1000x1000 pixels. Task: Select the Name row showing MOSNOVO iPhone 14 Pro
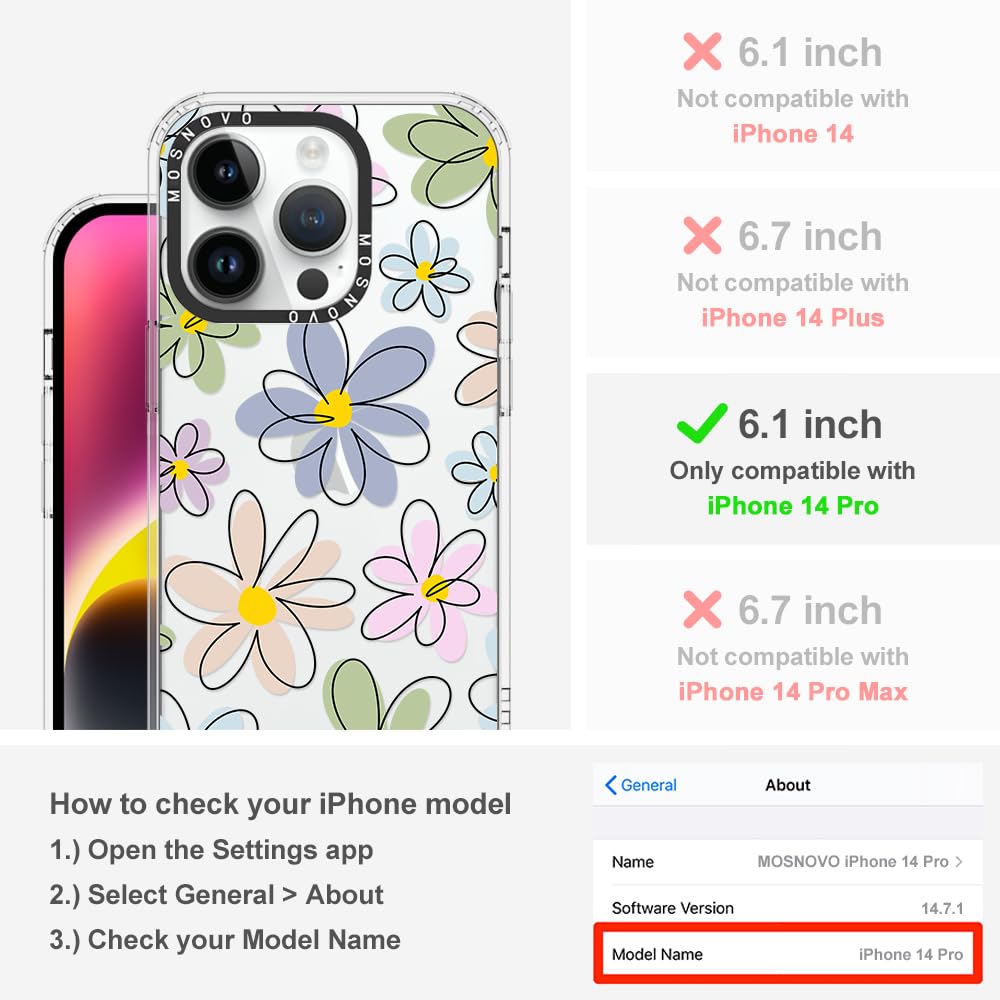(x=788, y=862)
